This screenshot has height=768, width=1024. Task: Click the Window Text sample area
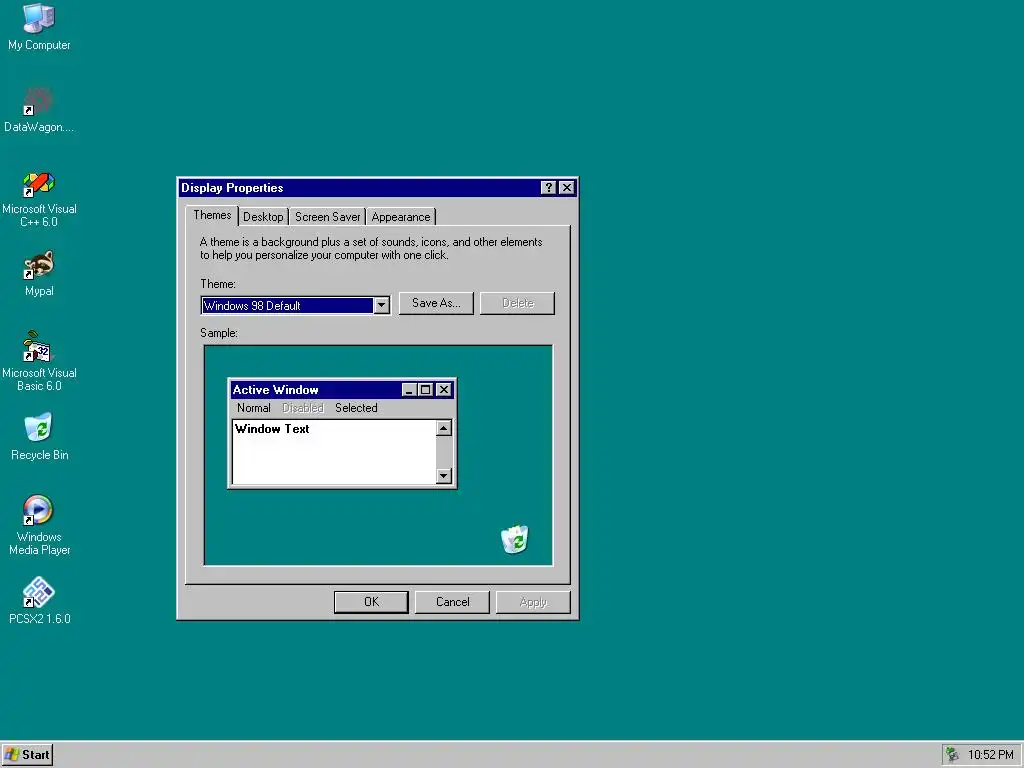(334, 452)
